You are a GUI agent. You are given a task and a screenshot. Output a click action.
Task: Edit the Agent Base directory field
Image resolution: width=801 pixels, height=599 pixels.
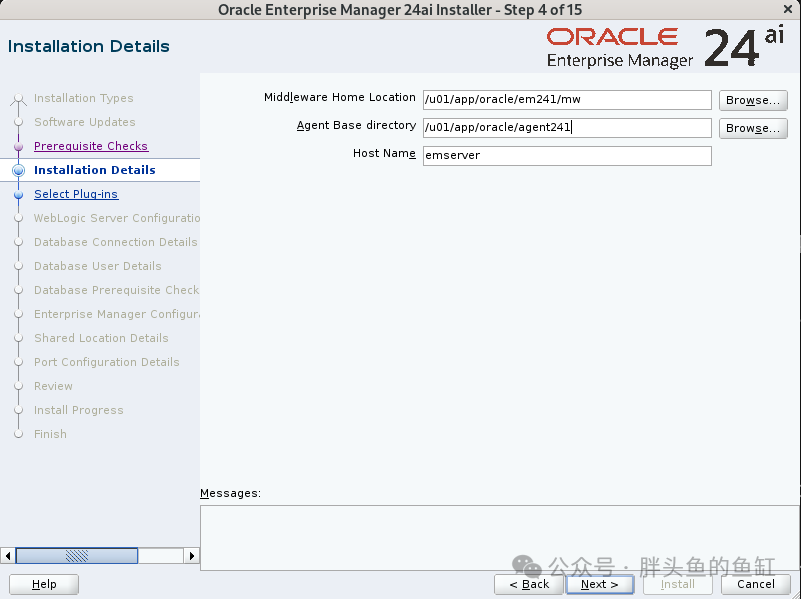[x=567, y=128]
